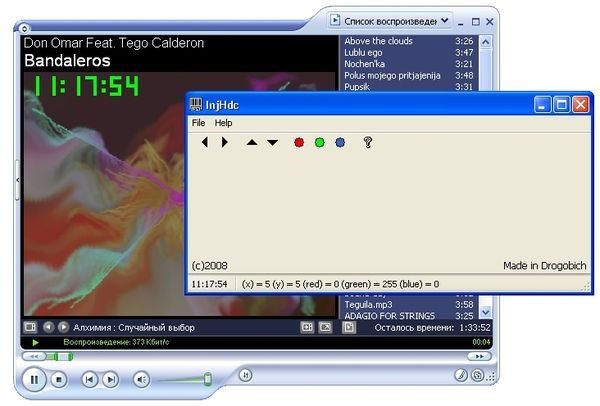The width and height of the screenshot is (600, 406).
Task: Click the volume slider handle
Action: tap(207, 379)
